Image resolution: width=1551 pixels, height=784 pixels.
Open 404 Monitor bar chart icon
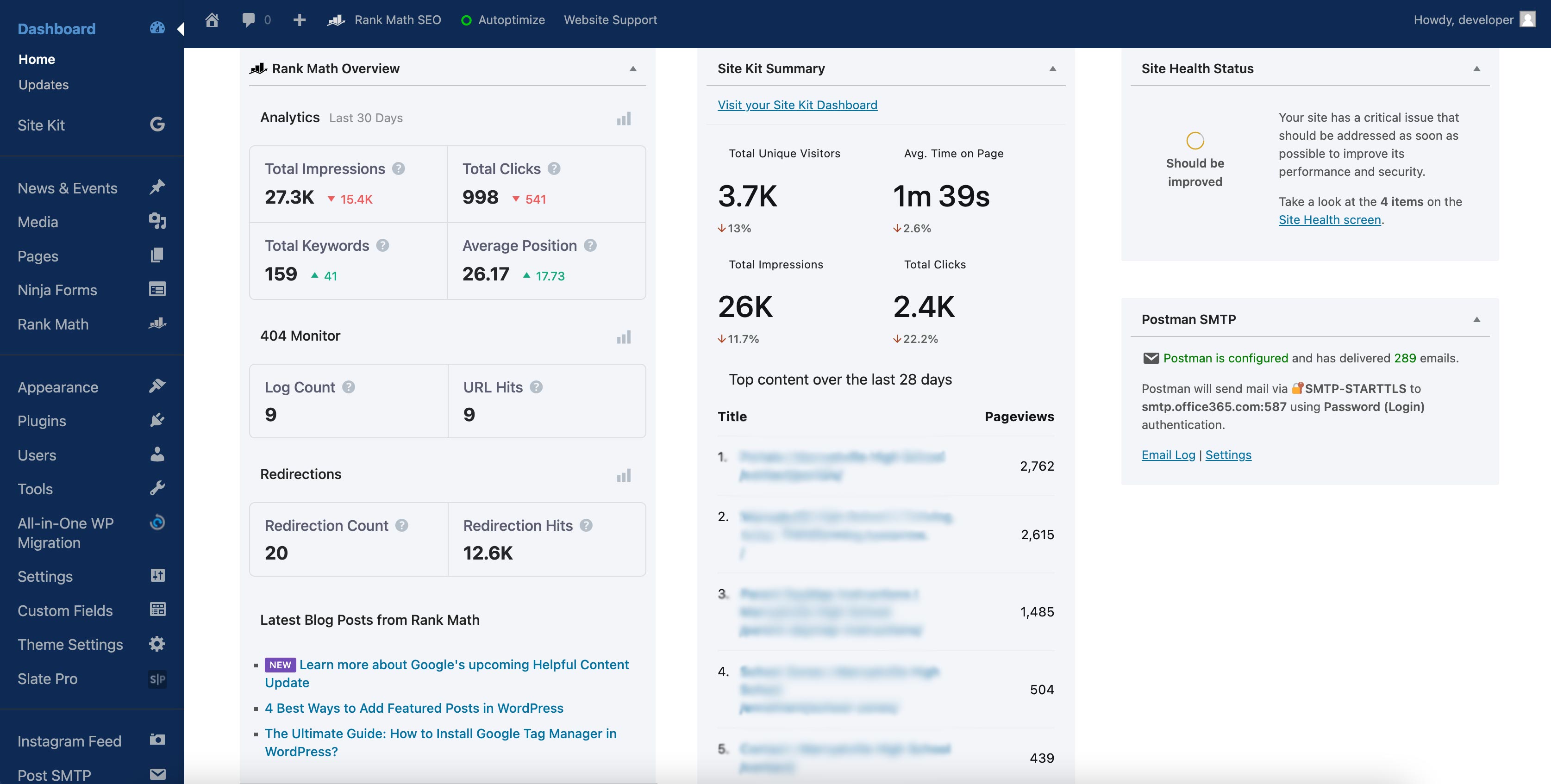(x=624, y=337)
